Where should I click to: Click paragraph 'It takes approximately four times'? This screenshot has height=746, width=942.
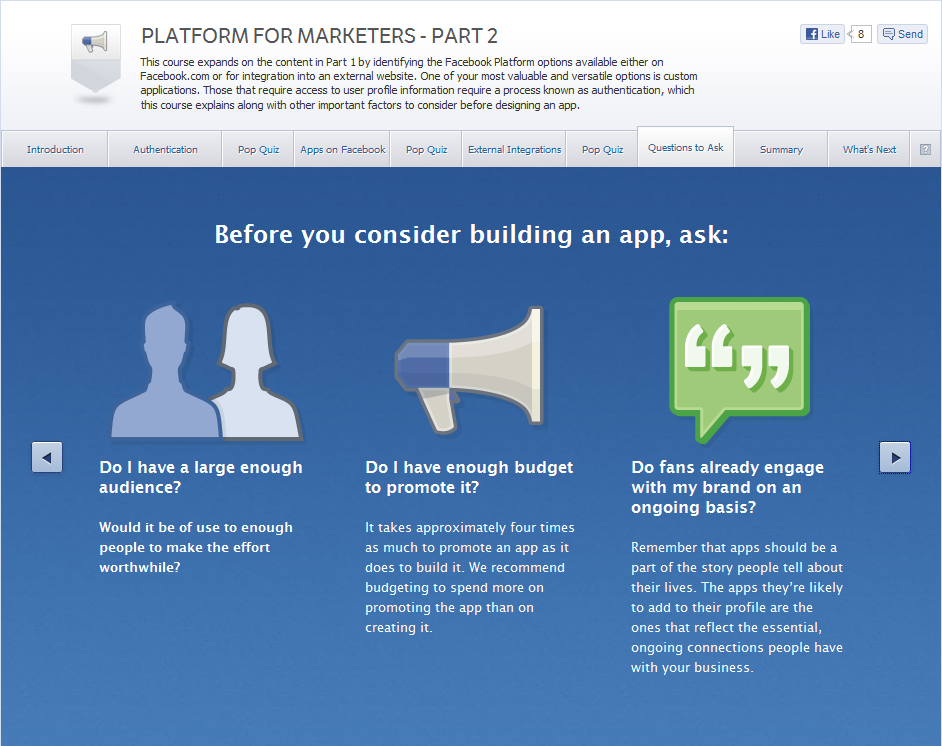469,577
